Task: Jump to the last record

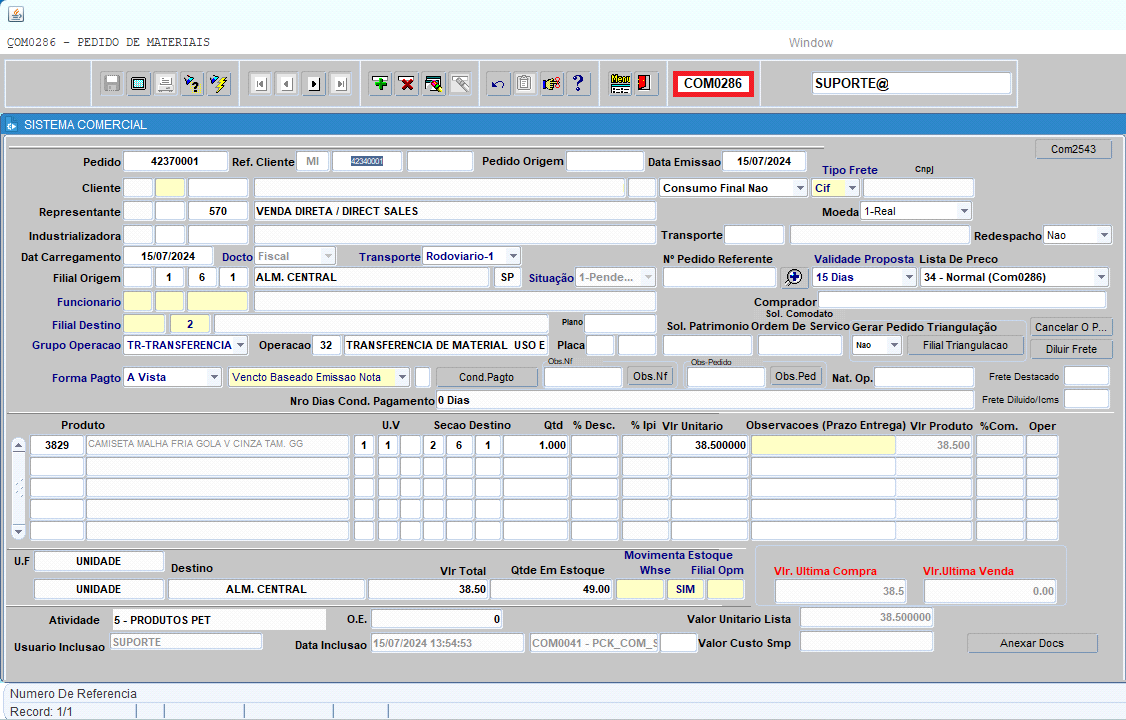Action: tap(340, 84)
